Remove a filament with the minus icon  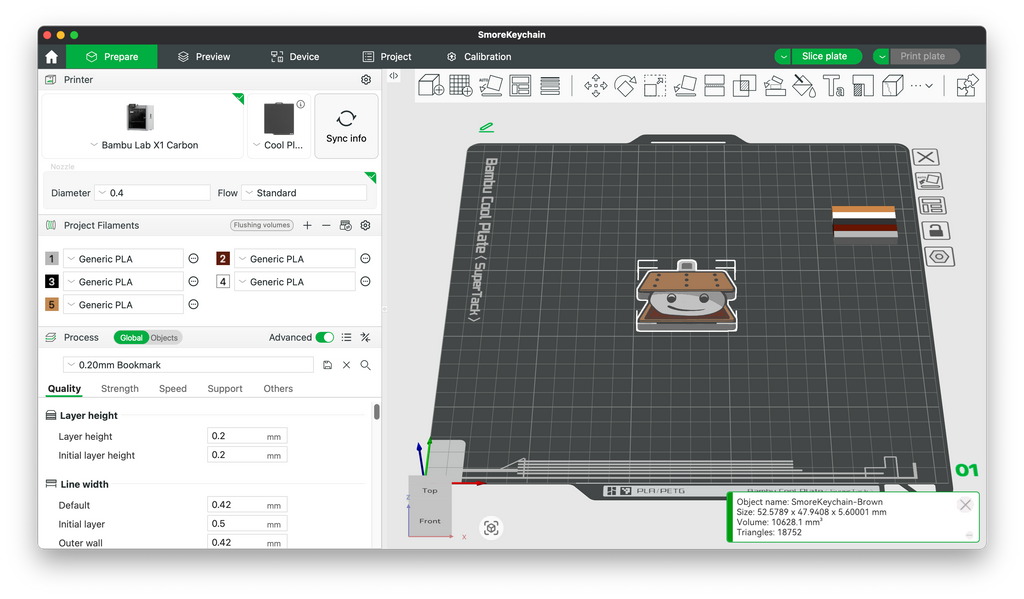click(326, 225)
